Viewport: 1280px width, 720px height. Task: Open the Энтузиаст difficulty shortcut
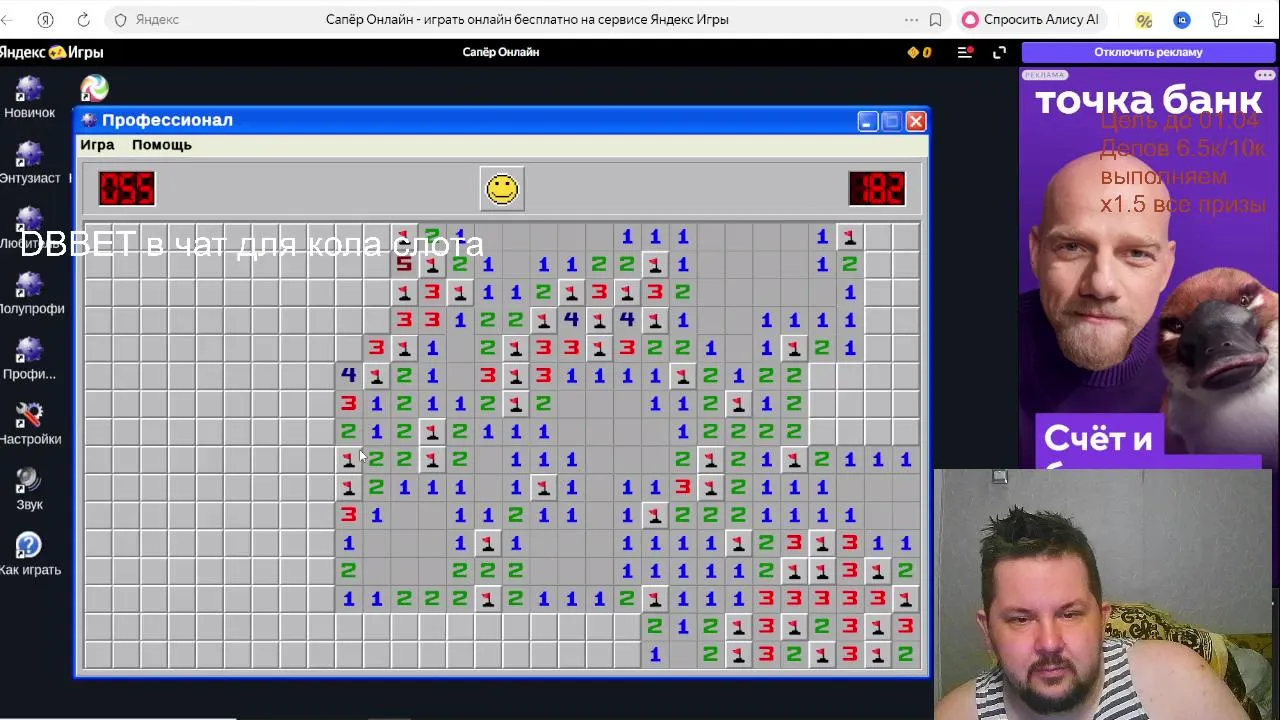(x=30, y=163)
